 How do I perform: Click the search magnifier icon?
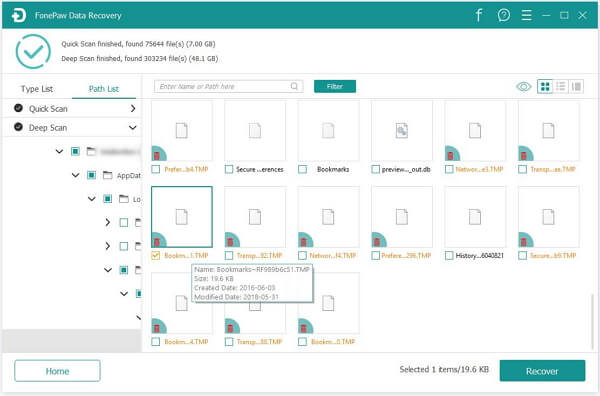point(294,86)
